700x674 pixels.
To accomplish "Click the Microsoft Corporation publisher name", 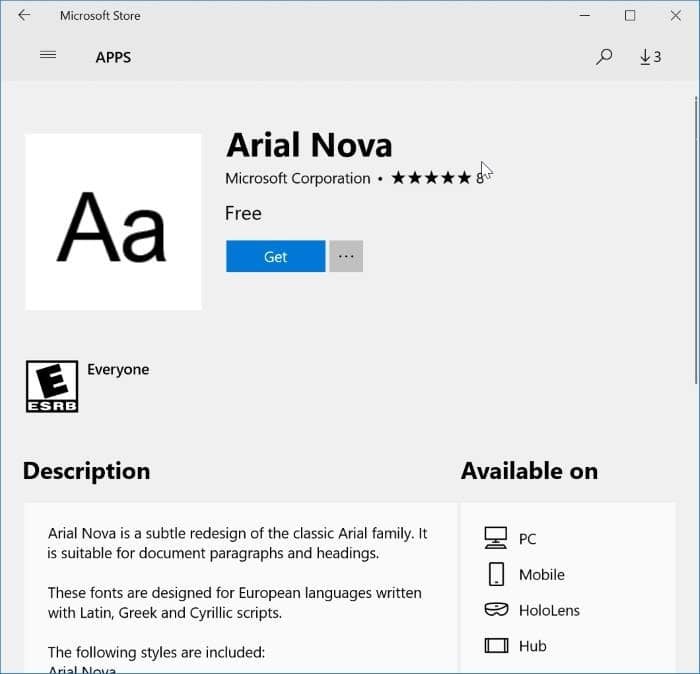I will pyautogui.click(x=298, y=179).
